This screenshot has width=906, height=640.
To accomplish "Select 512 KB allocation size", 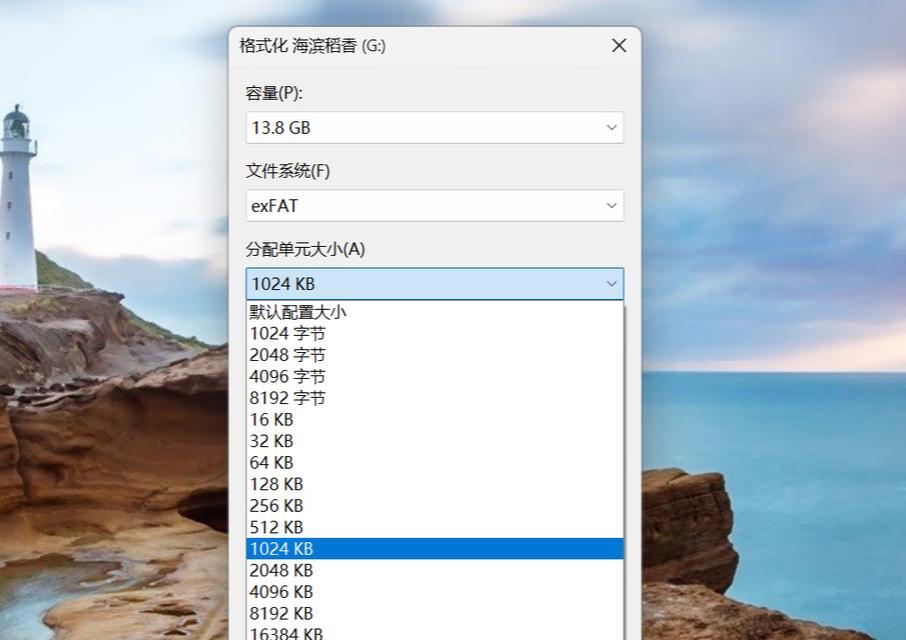I will [435, 527].
